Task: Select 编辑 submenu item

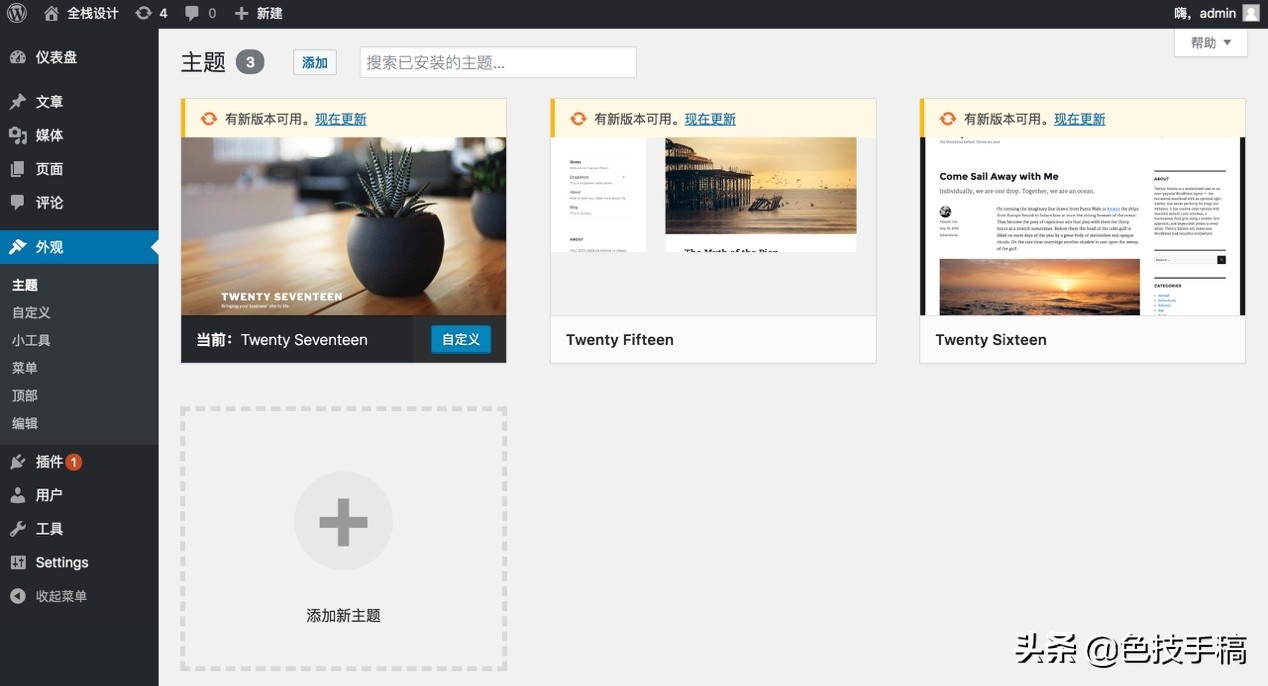Action: click(x=25, y=423)
